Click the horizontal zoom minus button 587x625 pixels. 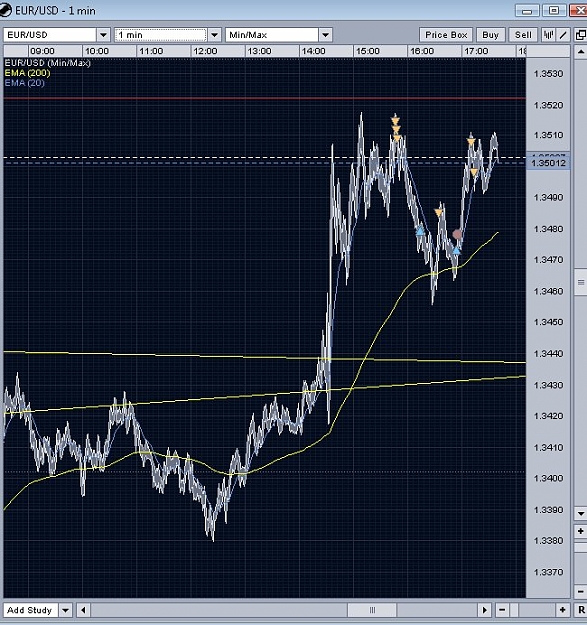(502, 610)
